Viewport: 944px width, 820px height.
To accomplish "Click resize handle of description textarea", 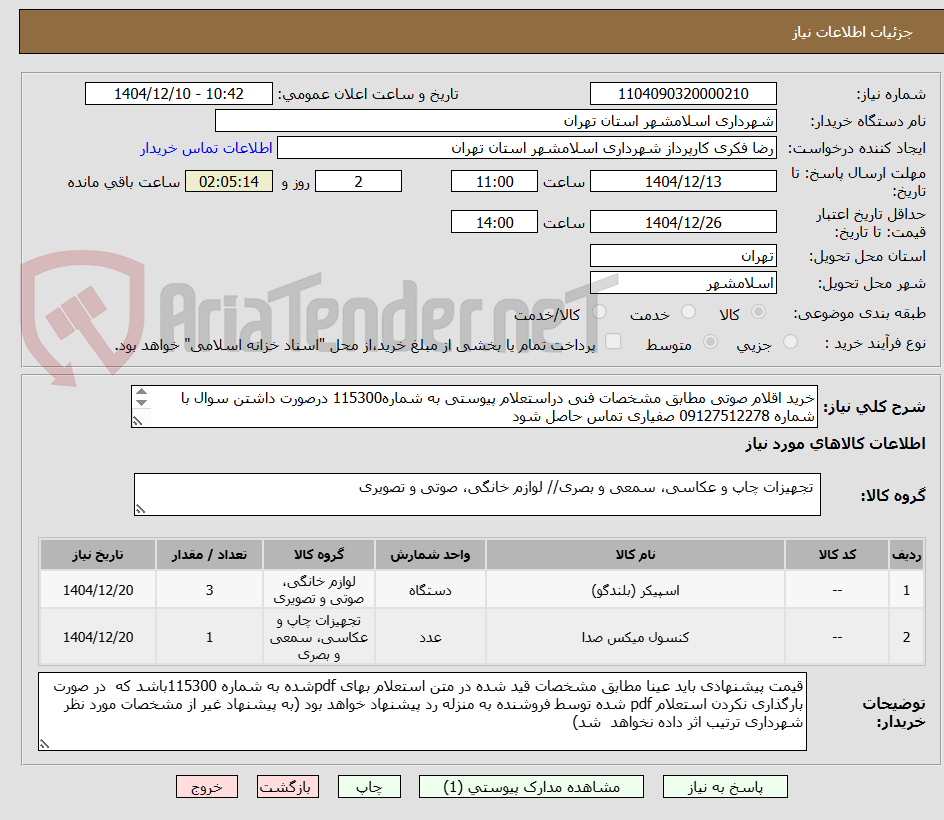I will (x=138, y=421).
